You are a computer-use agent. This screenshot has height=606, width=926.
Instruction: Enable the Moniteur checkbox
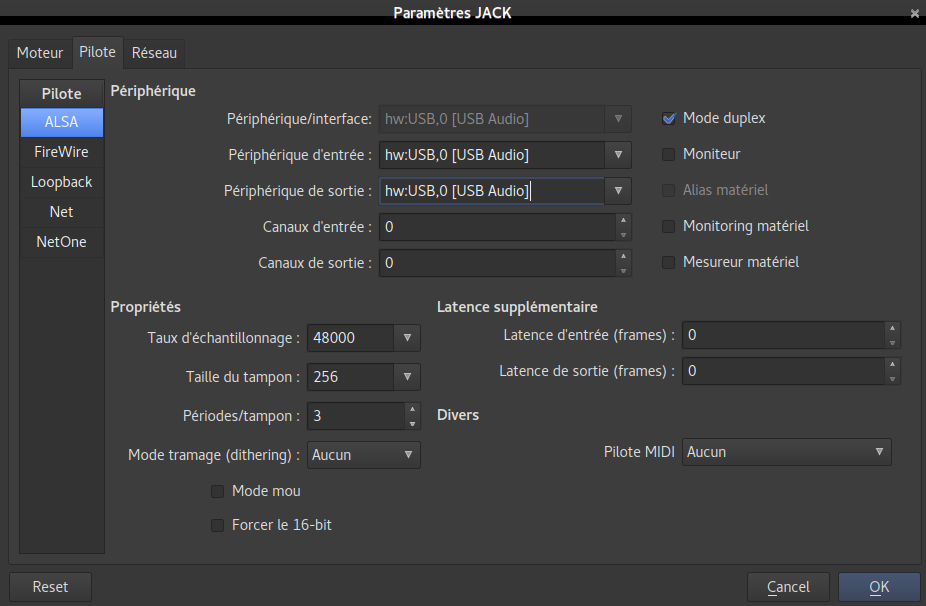tap(669, 154)
